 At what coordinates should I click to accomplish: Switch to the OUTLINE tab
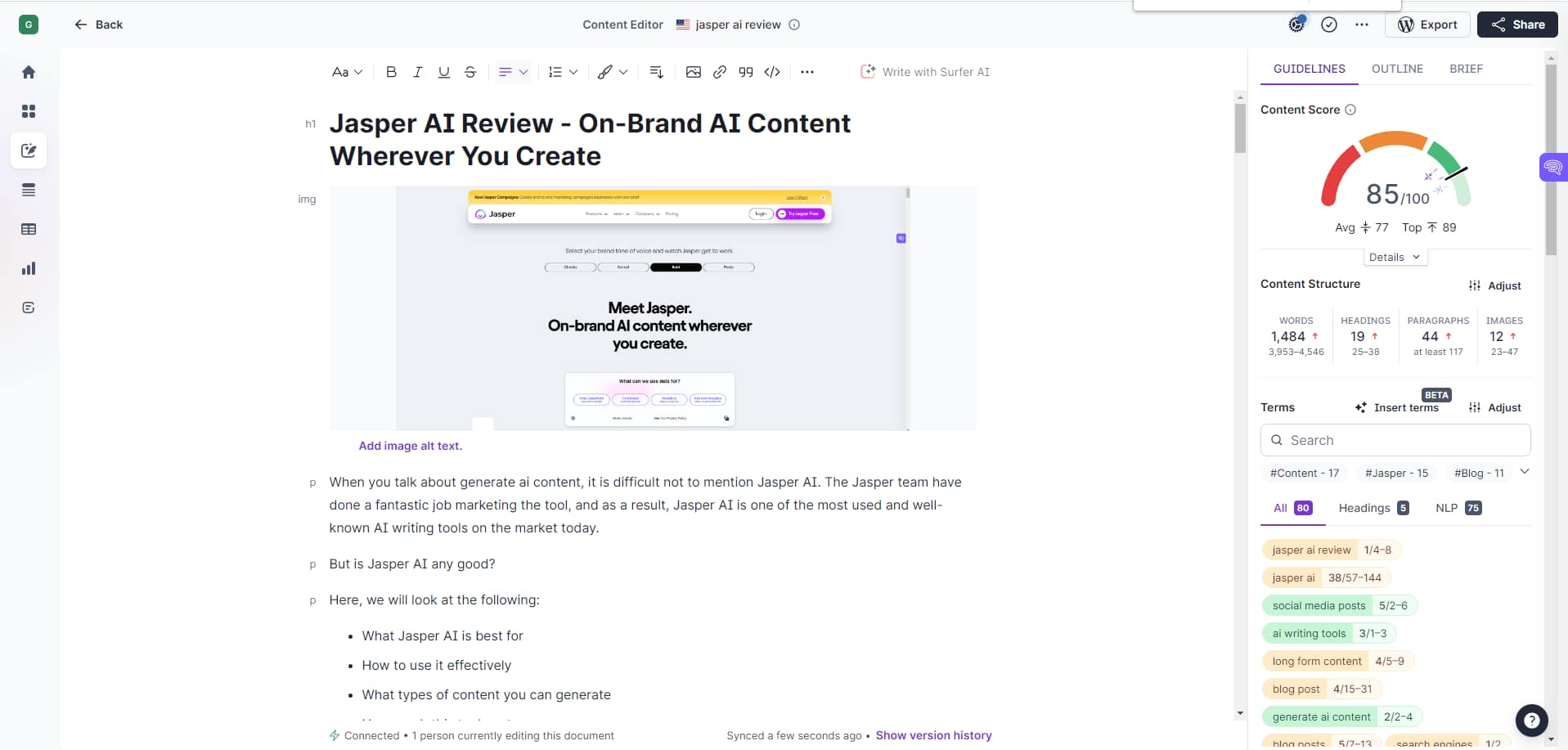[1397, 69]
